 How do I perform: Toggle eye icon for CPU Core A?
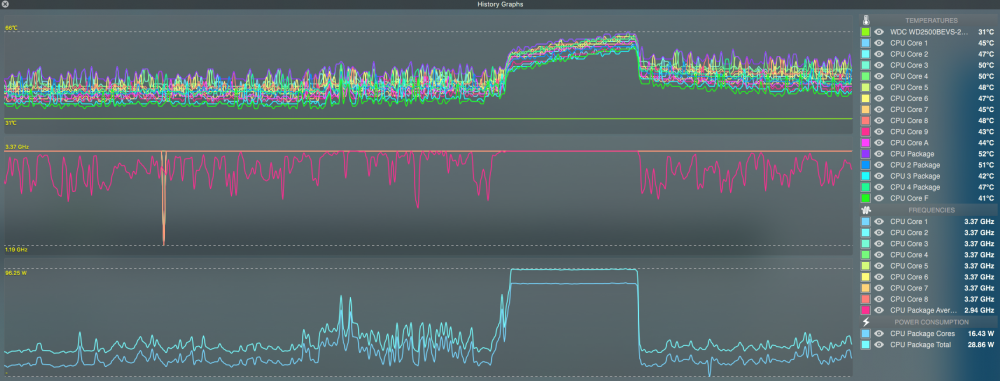click(x=879, y=142)
